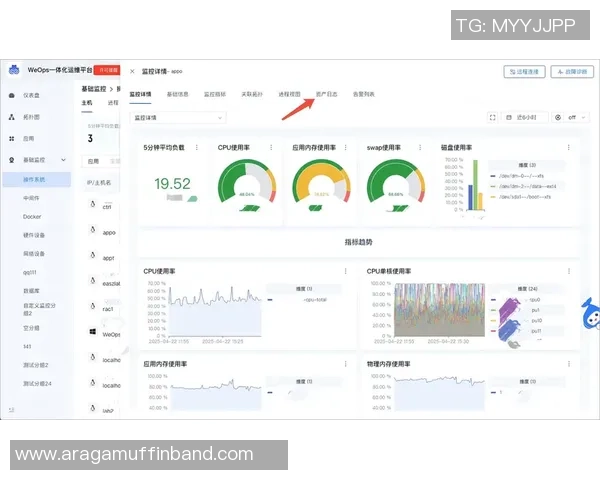This screenshot has height=480, width=600.
Task: Click 基础监控 monitoring icon in sidebar
Action: point(11,160)
